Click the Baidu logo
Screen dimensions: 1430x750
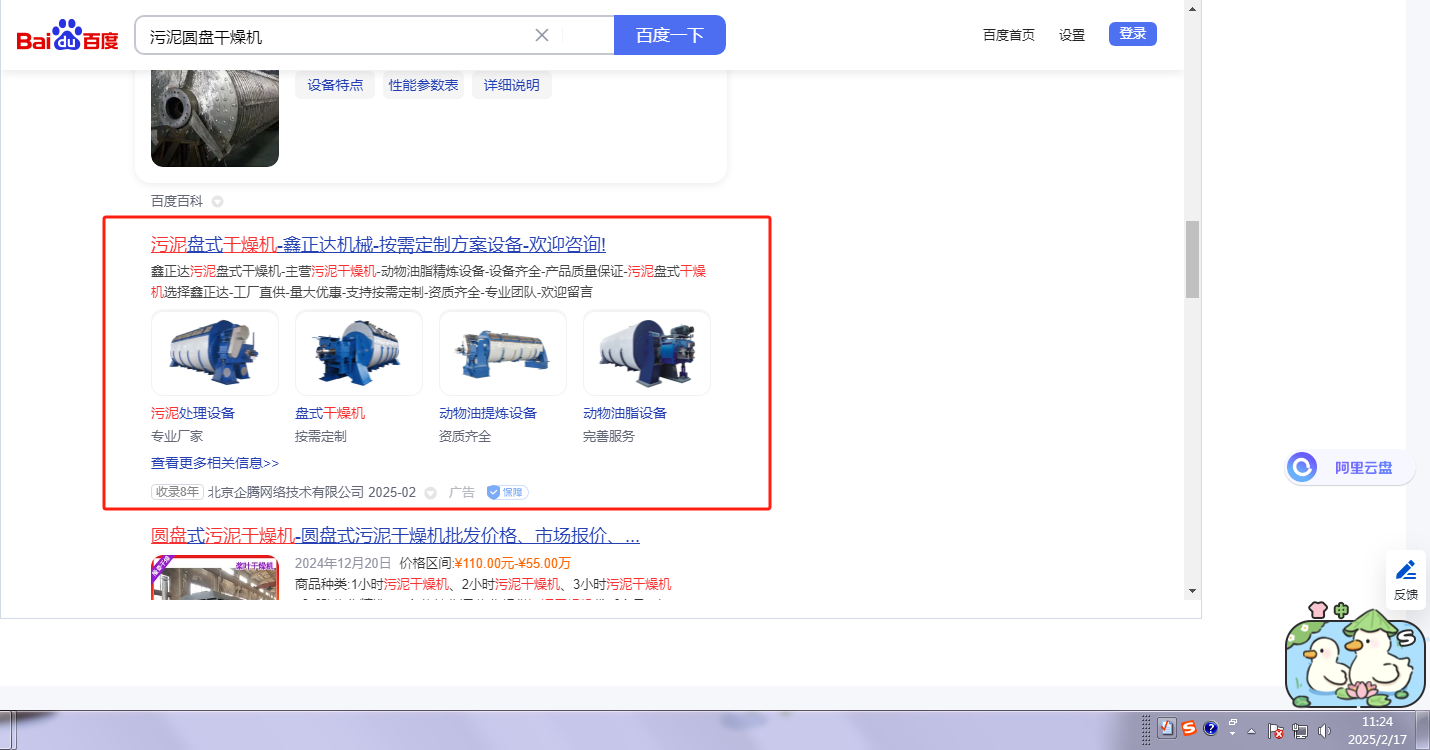(67, 36)
